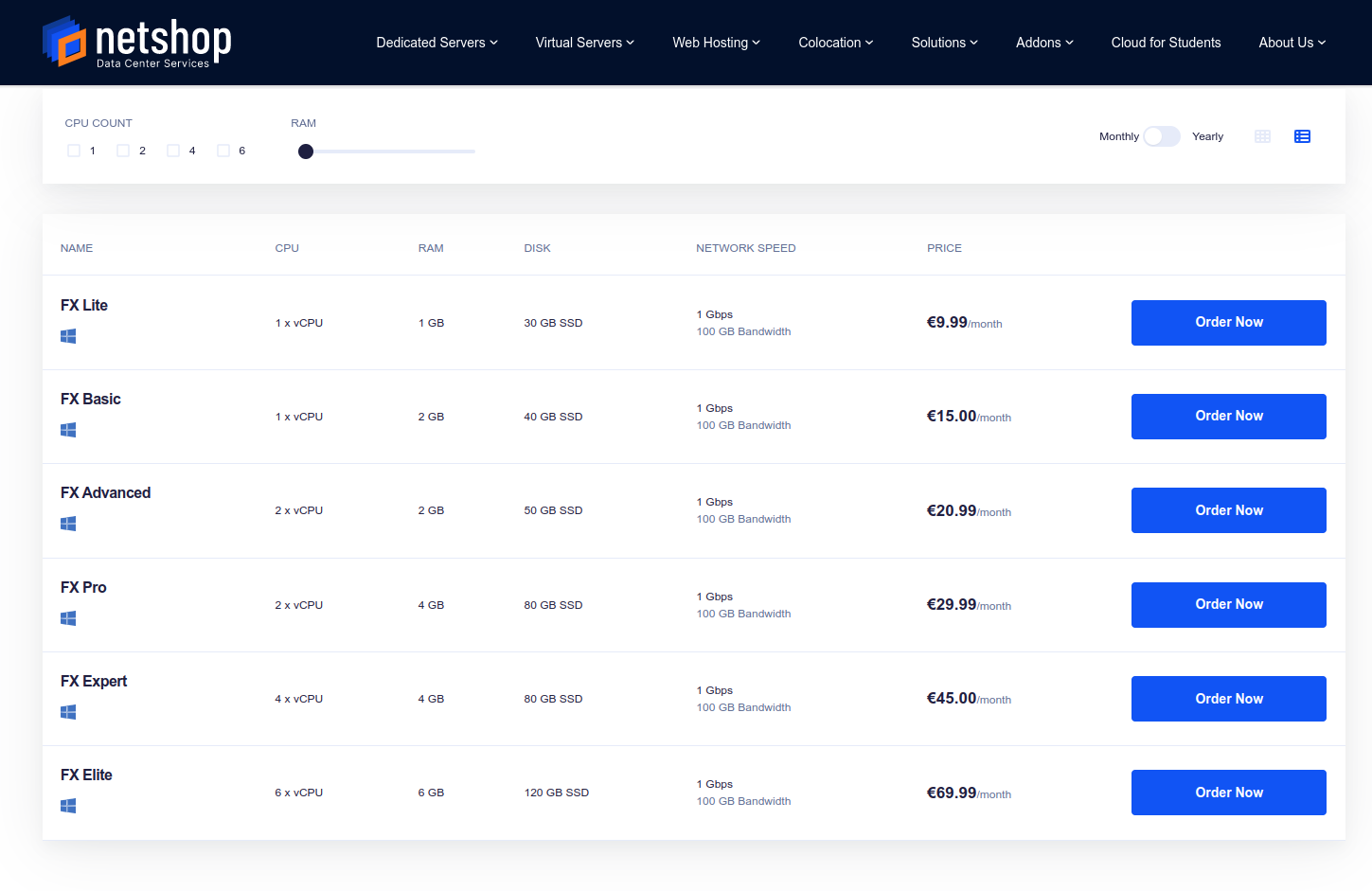Expand the Web Hosting dropdown menu
This screenshot has height=891, width=1372.
click(717, 43)
